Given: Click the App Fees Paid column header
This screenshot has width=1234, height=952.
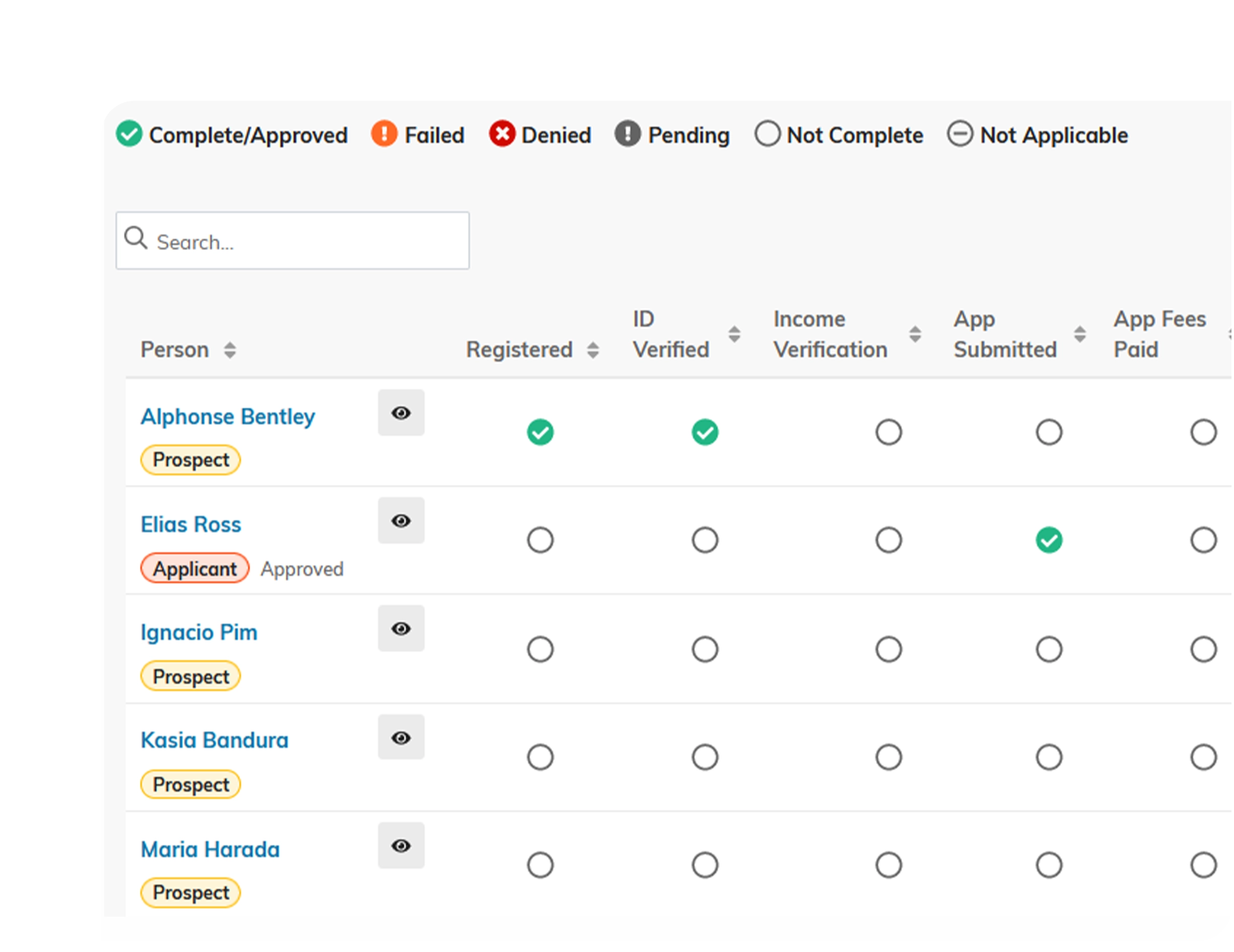Looking at the screenshot, I should point(1160,335).
